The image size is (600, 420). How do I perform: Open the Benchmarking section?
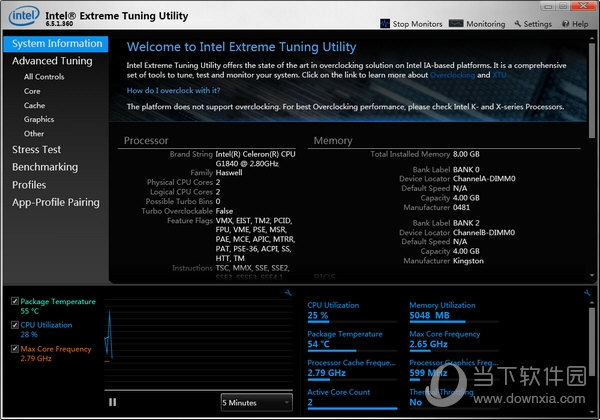(45, 167)
